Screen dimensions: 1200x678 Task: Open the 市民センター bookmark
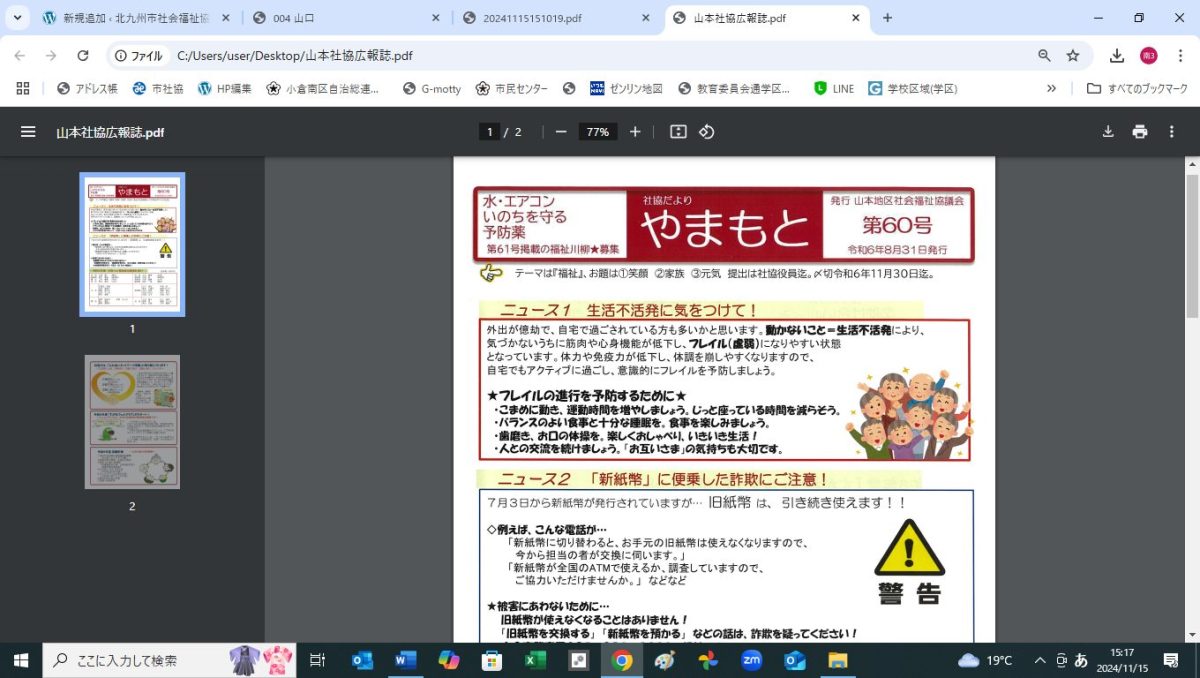tap(512, 88)
